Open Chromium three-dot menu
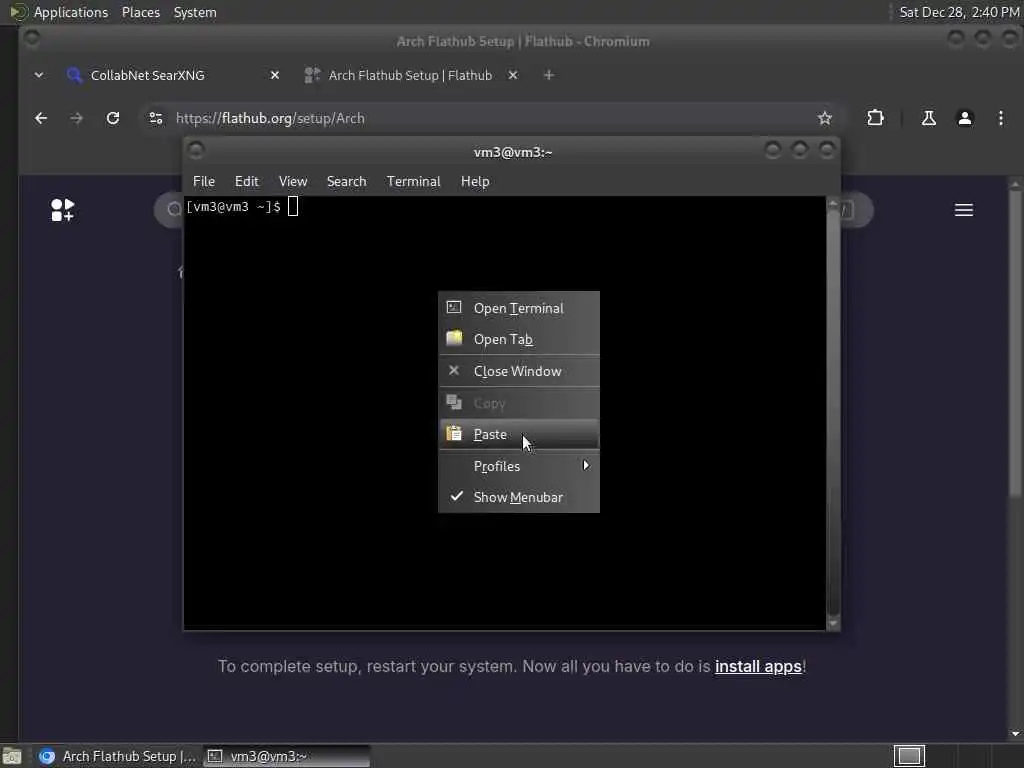1024x768 pixels. pyautogui.click(x=1000, y=118)
